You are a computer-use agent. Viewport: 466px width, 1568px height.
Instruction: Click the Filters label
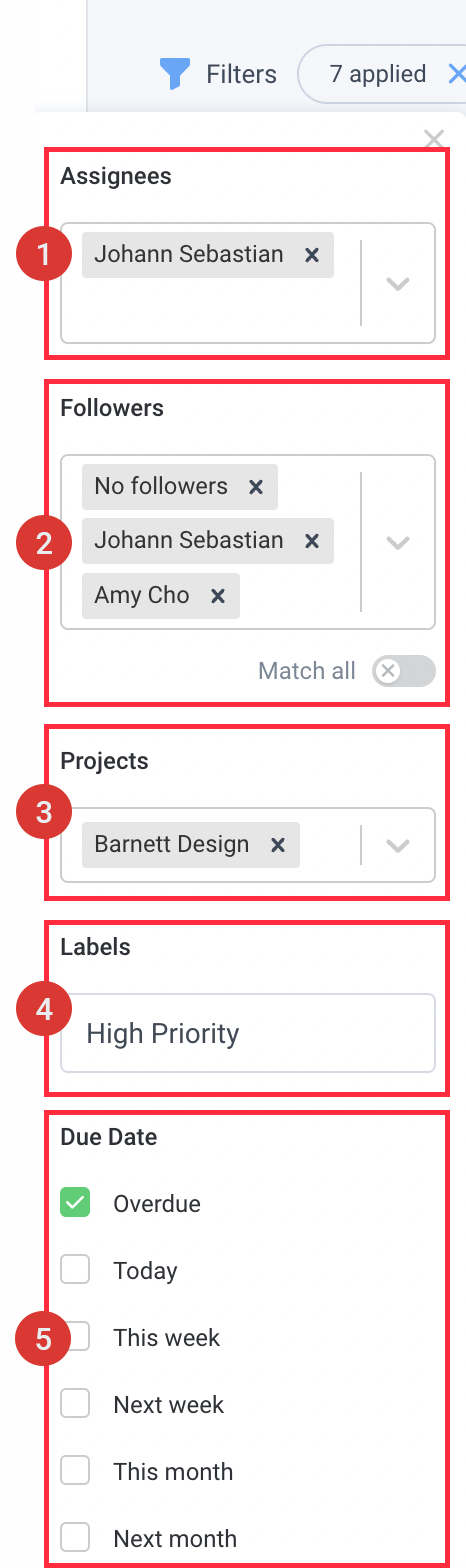[x=241, y=74]
